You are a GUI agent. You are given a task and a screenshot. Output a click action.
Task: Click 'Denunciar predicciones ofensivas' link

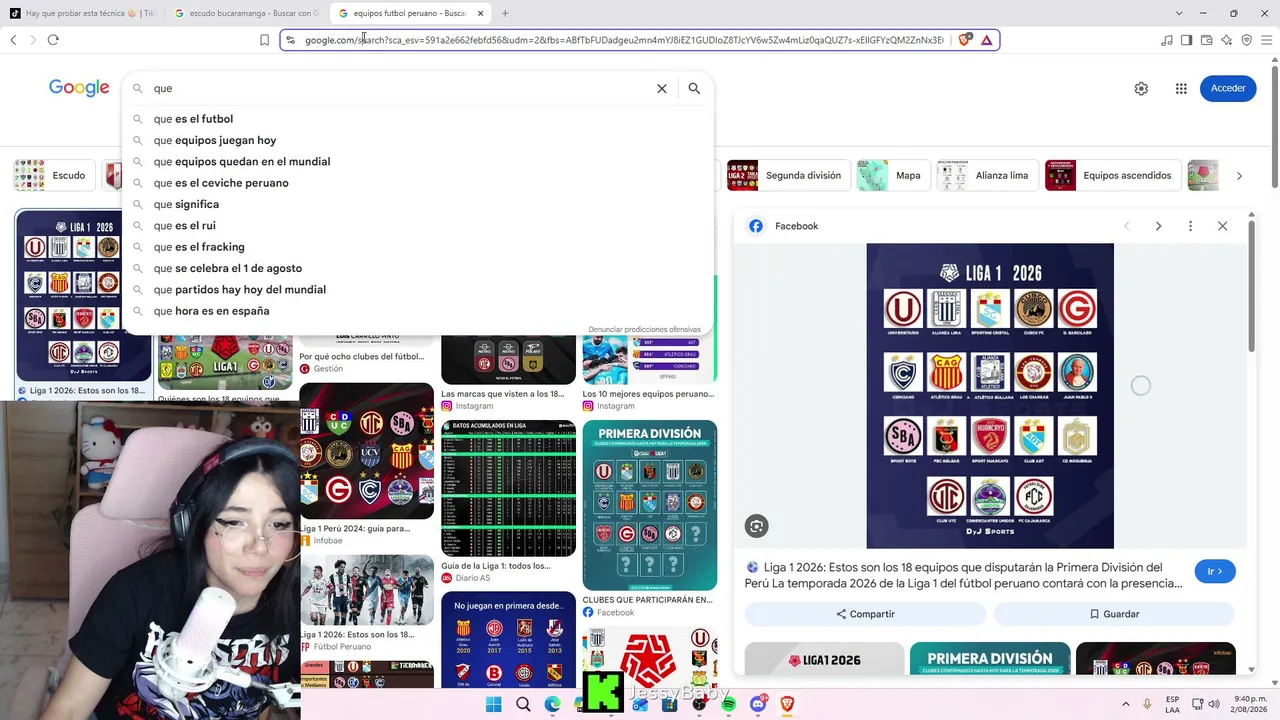coord(645,329)
